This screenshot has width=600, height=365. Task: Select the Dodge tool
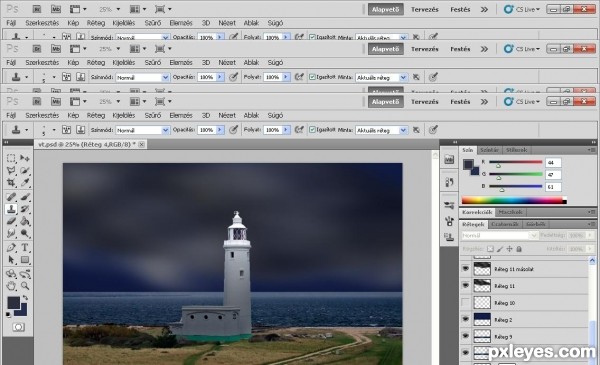25,233
